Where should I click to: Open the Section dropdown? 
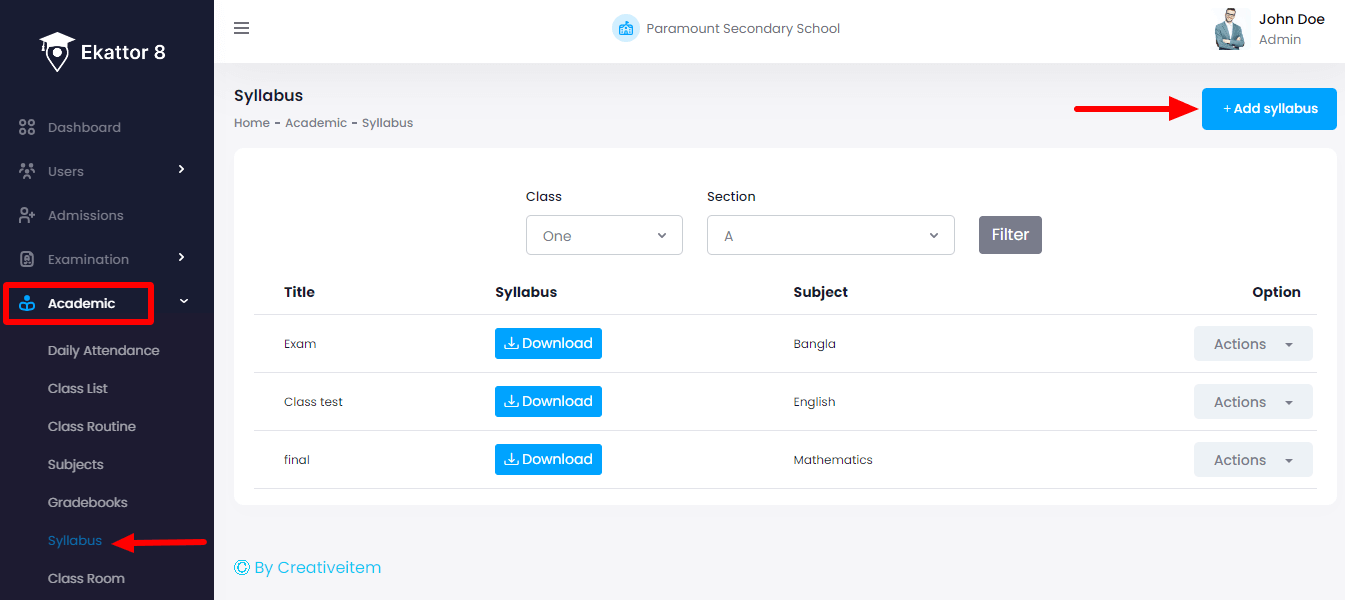830,234
